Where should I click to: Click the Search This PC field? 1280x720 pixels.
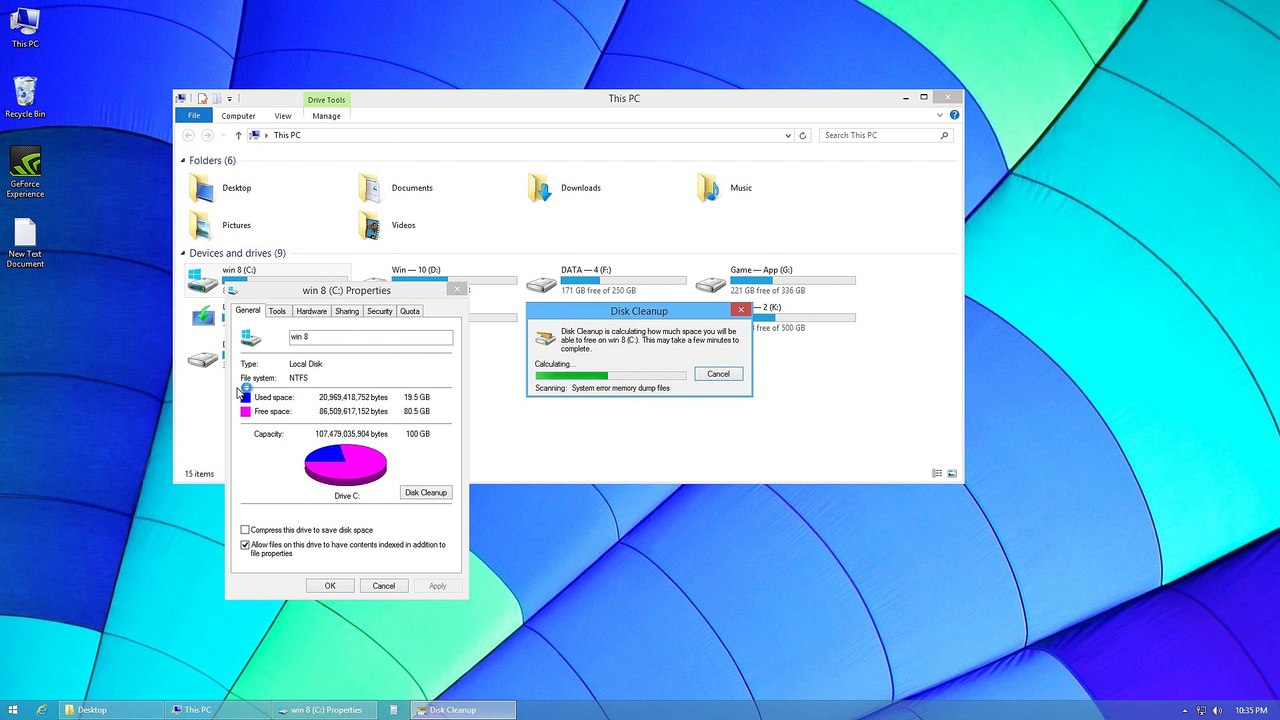coord(886,135)
